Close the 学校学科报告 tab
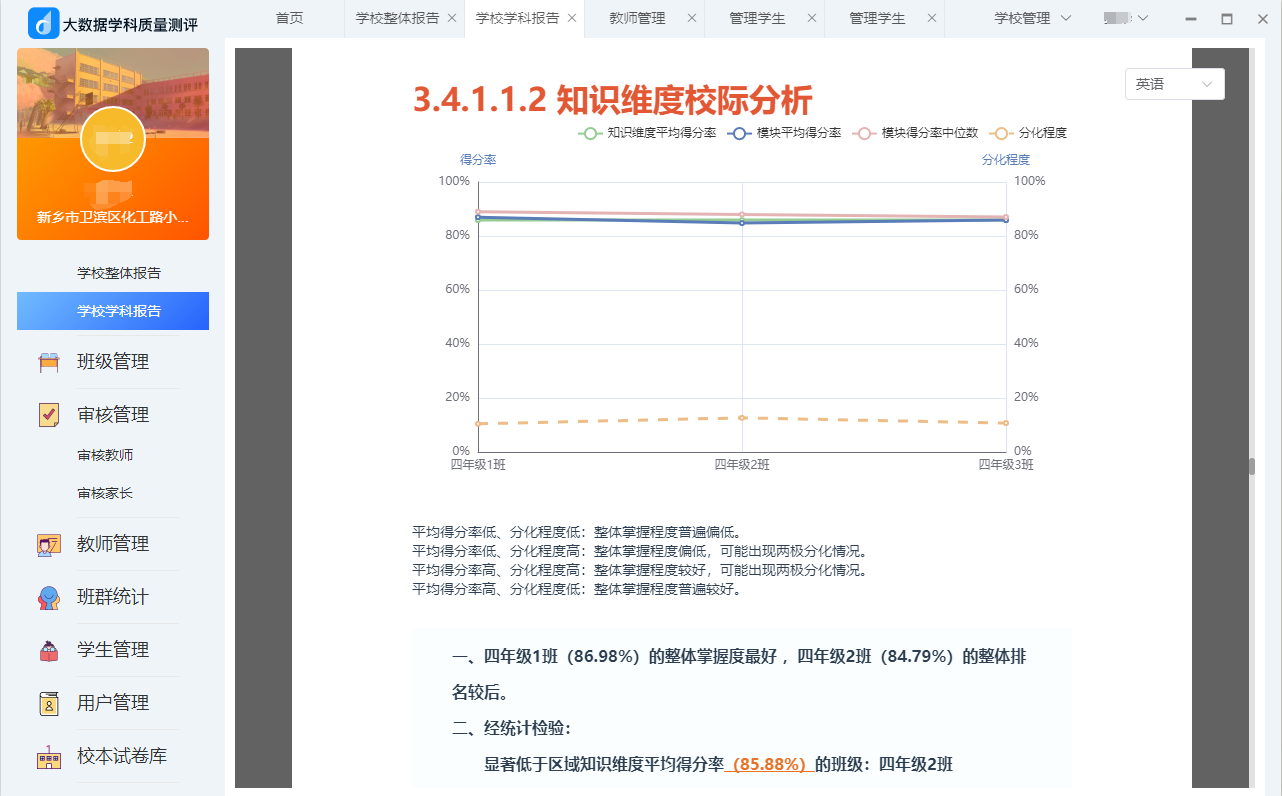Image resolution: width=1282 pixels, height=796 pixels. (572, 18)
